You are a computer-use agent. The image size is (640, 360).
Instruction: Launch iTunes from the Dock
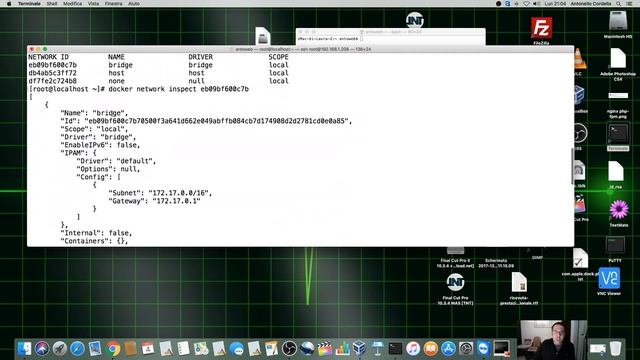point(413,349)
